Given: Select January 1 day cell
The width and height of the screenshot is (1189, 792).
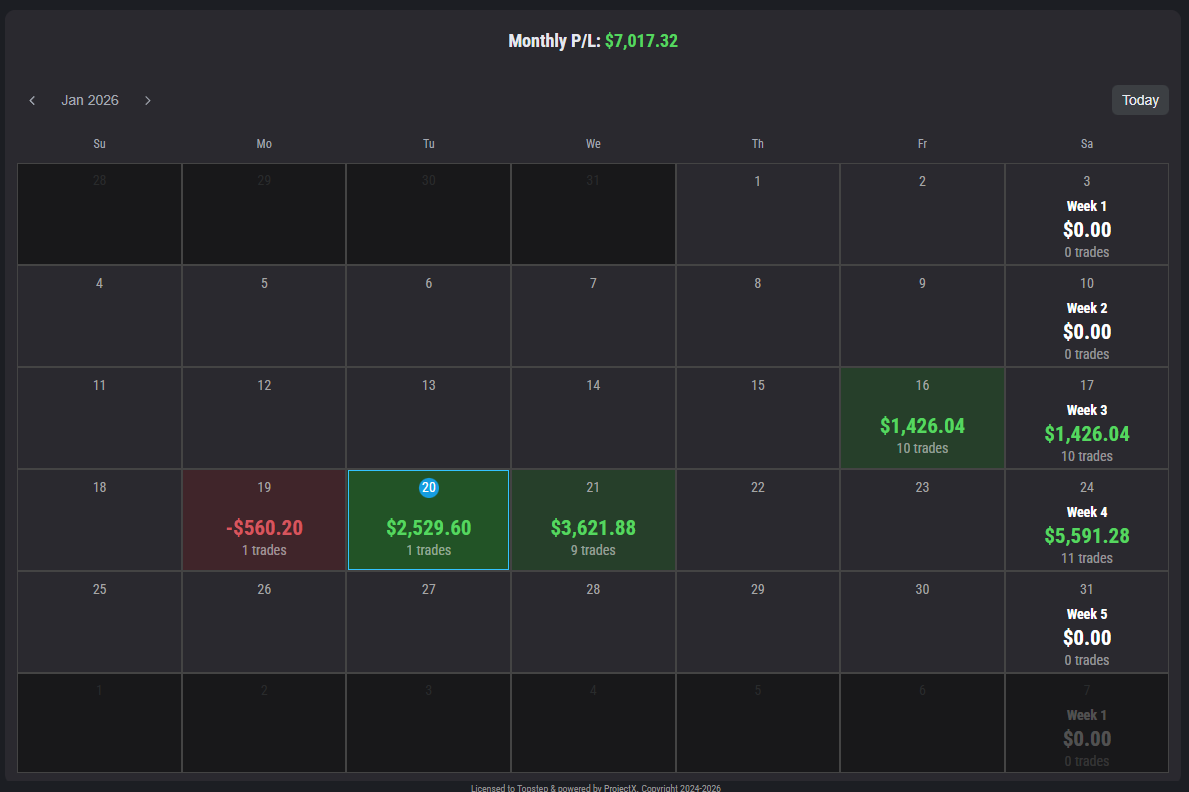Looking at the screenshot, I should (x=758, y=214).
